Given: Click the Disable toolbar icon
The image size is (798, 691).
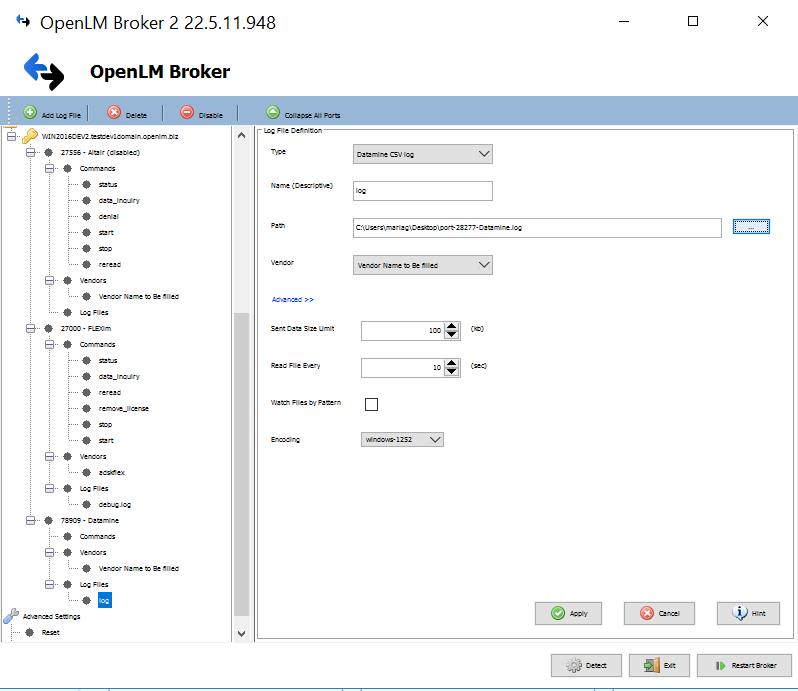Looking at the screenshot, I should (186, 114).
